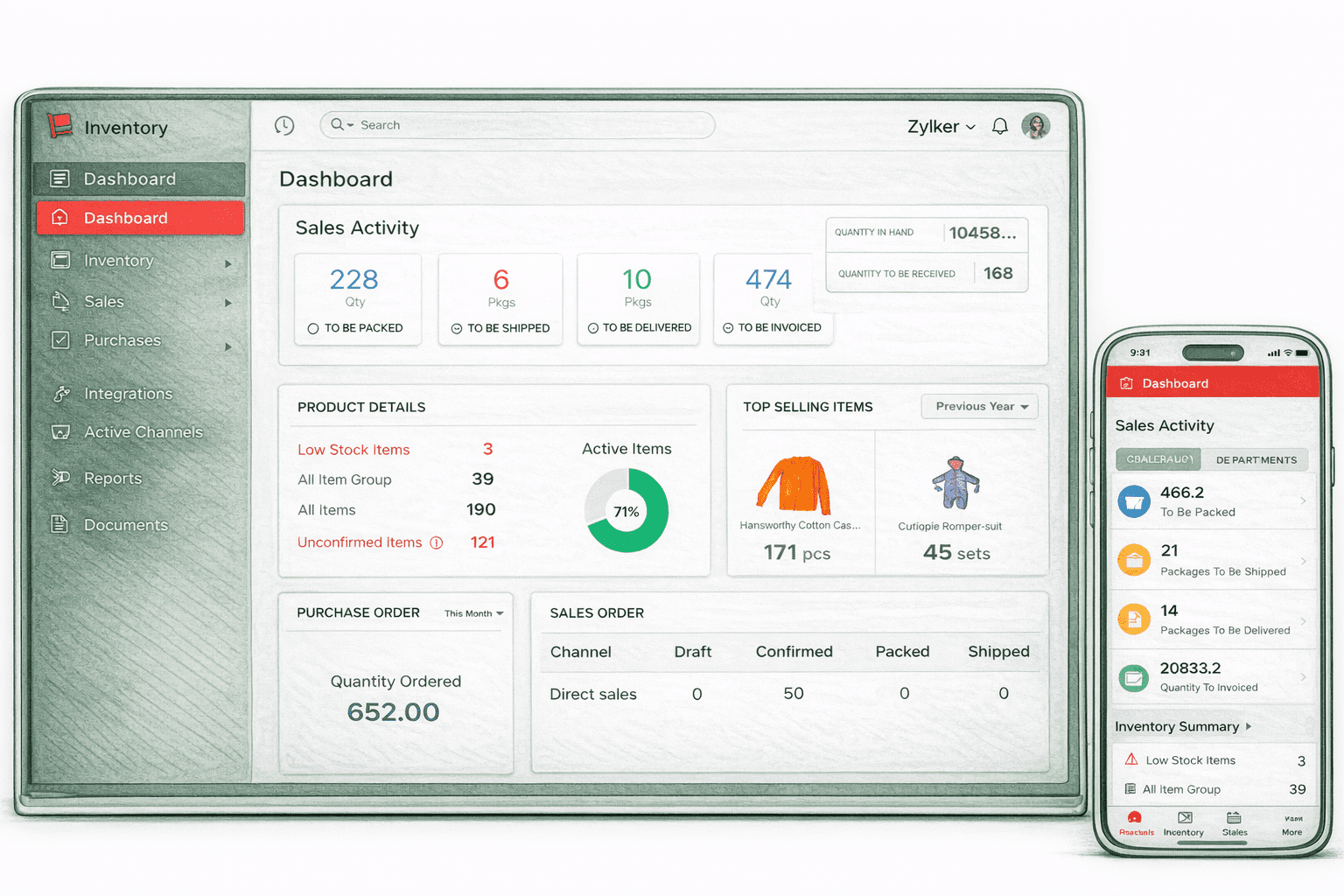Open the Dashboard home icon in sidebar
Image resolution: width=1344 pixels, height=896 pixels.
pyautogui.click(x=60, y=218)
